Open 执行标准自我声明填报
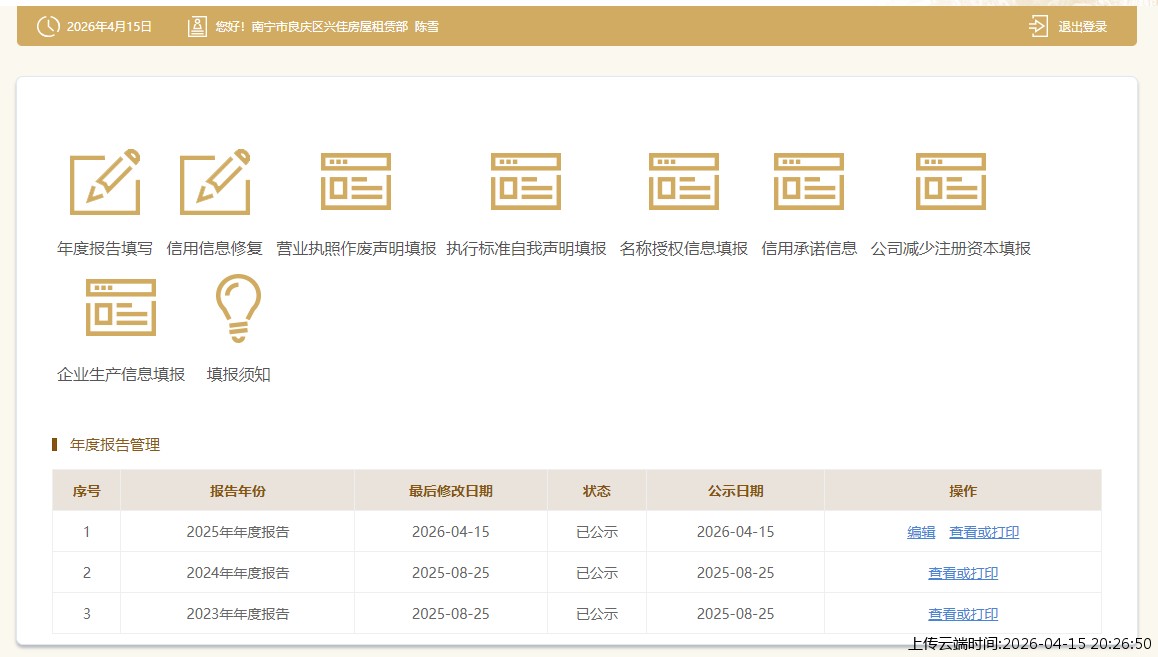Image resolution: width=1158 pixels, height=657 pixels. click(x=526, y=182)
